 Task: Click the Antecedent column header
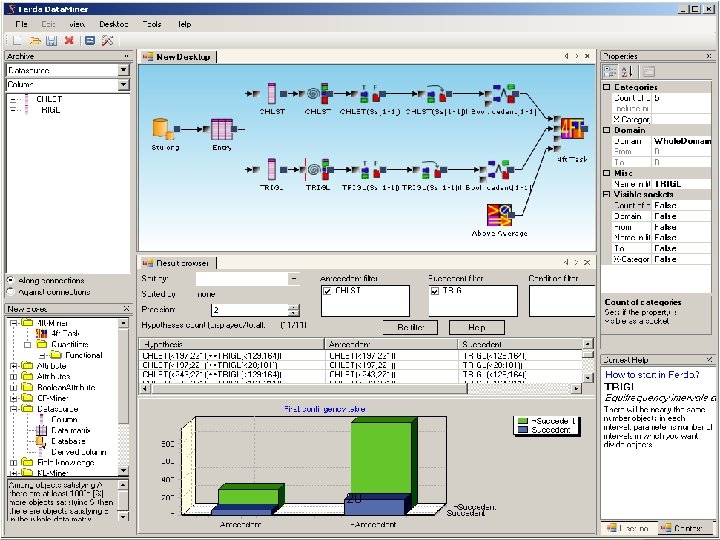(x=391, y=344)
